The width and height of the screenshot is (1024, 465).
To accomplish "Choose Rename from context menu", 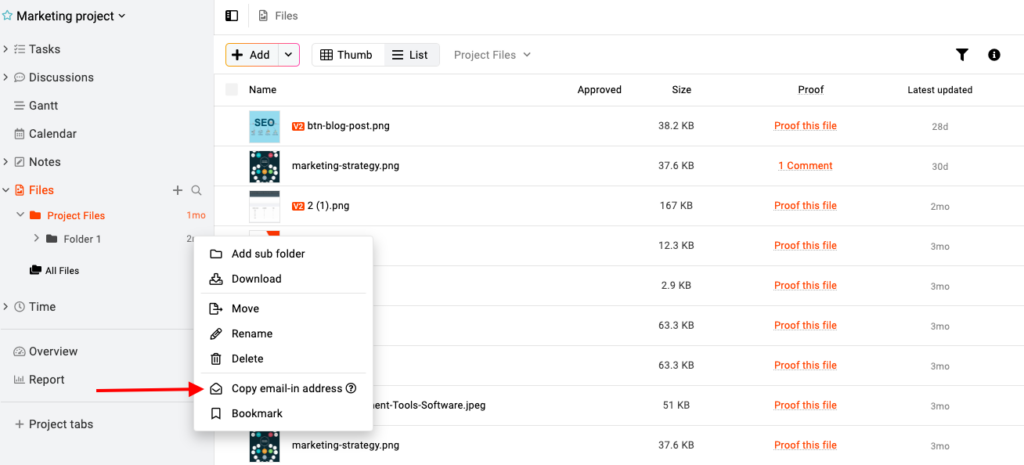I will click(251, 334).
